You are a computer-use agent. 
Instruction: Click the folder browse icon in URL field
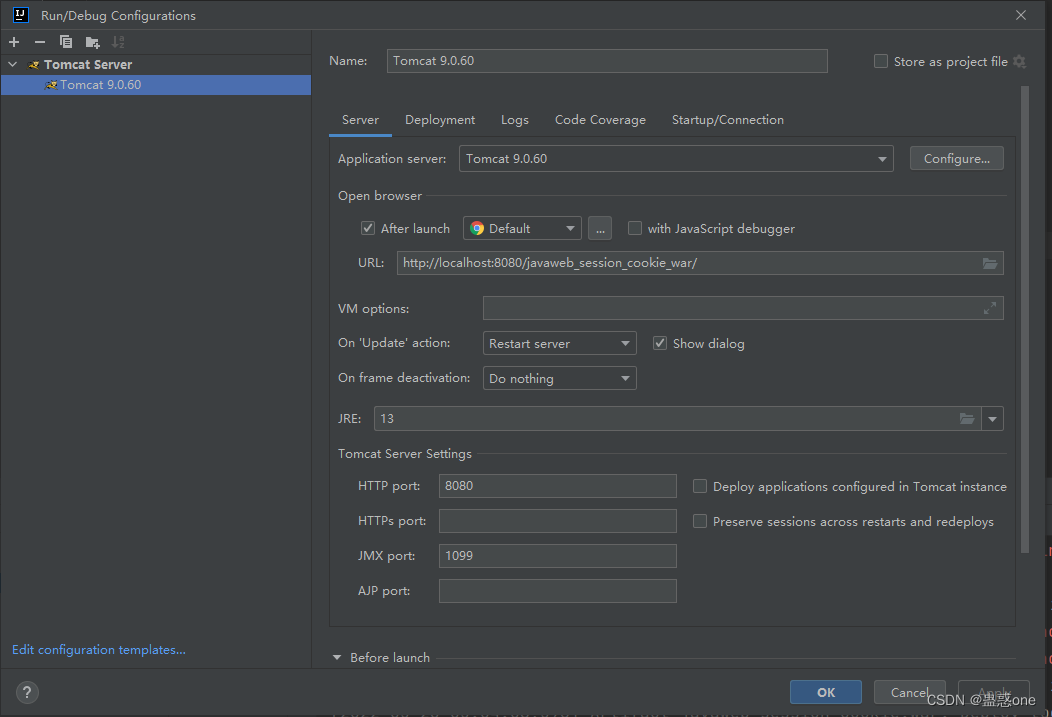(x=989, y=263)
